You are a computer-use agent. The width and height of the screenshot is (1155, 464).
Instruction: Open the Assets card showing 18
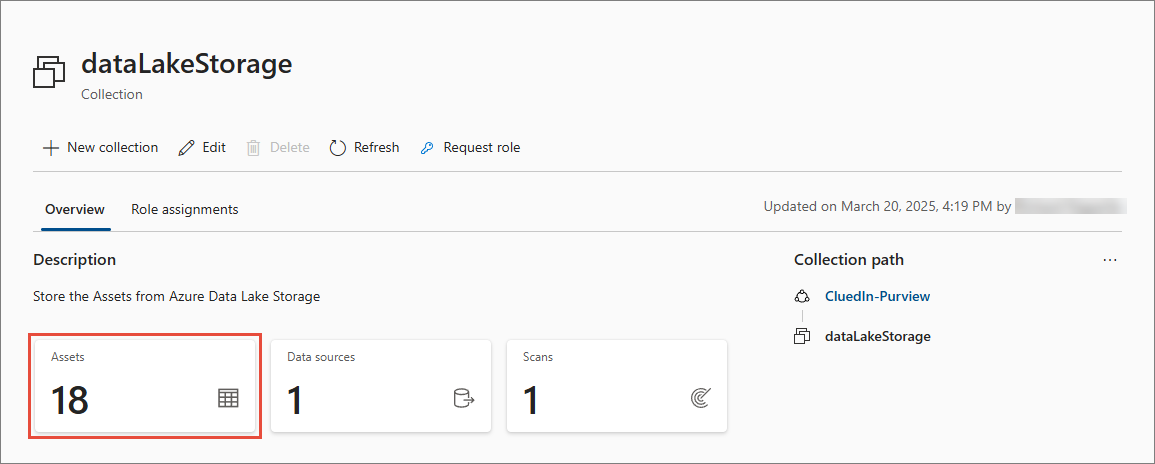point(145,386)
